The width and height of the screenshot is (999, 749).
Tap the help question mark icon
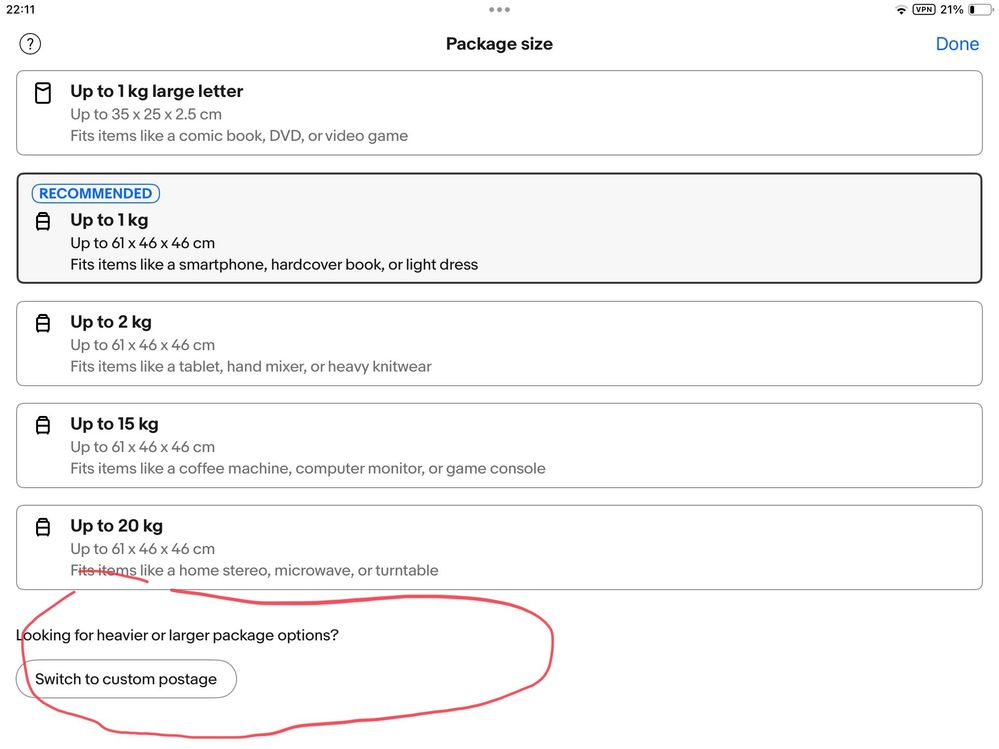click(31, 44)
